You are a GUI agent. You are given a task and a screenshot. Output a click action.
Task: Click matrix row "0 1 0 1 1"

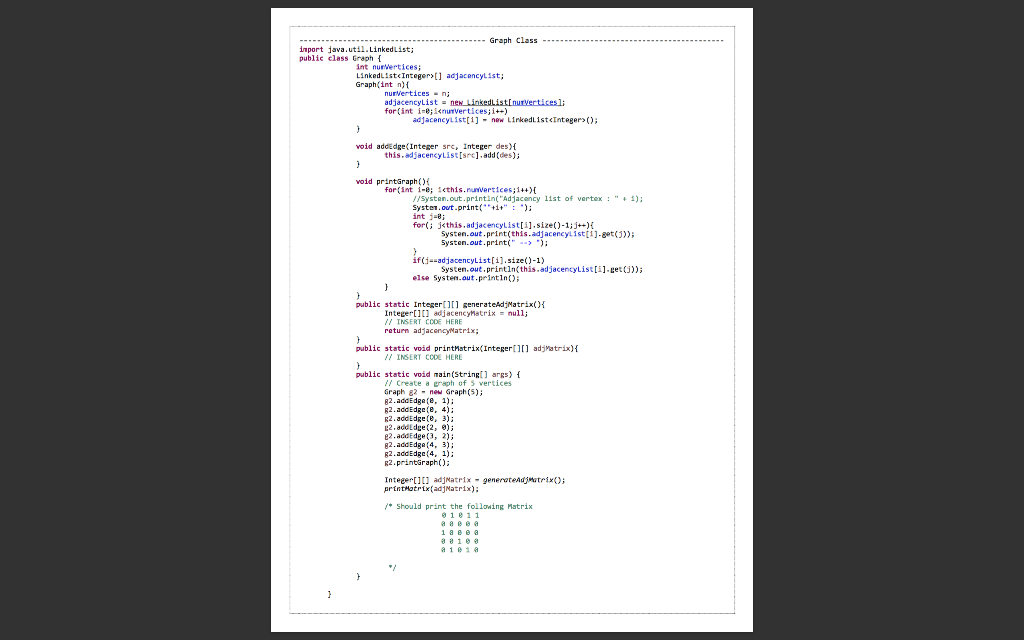pos(460,515)
